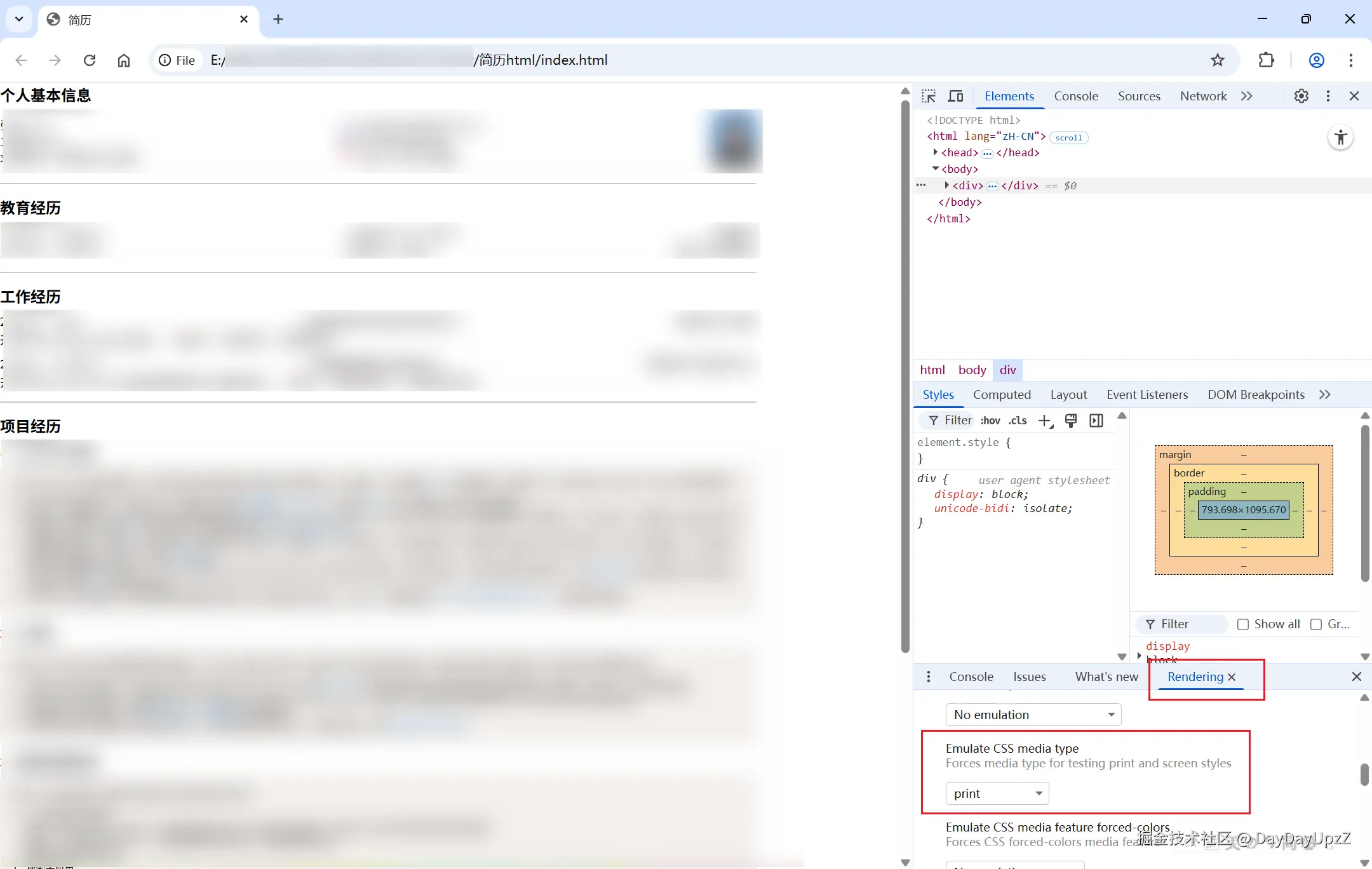This screenshot has height=869, width=1372.
Task: Expand the head element node
Action: [x=936, y=152]
